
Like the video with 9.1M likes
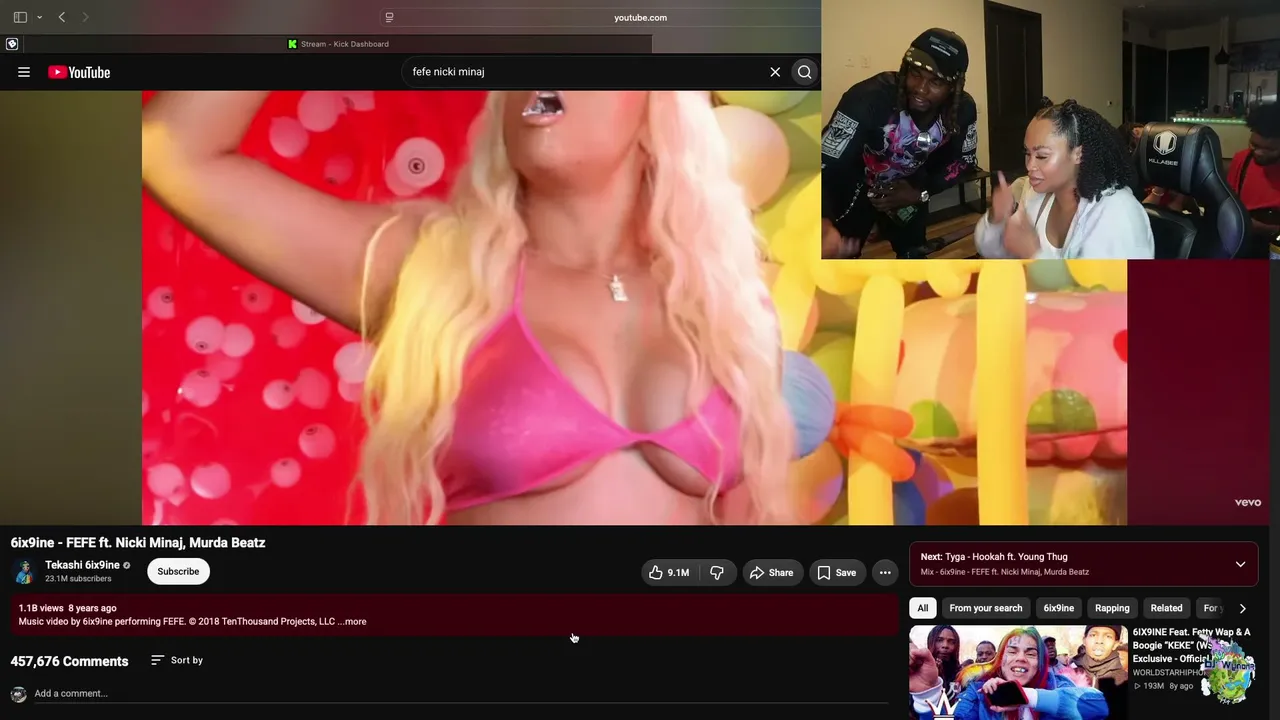click(x=669, y=572)
